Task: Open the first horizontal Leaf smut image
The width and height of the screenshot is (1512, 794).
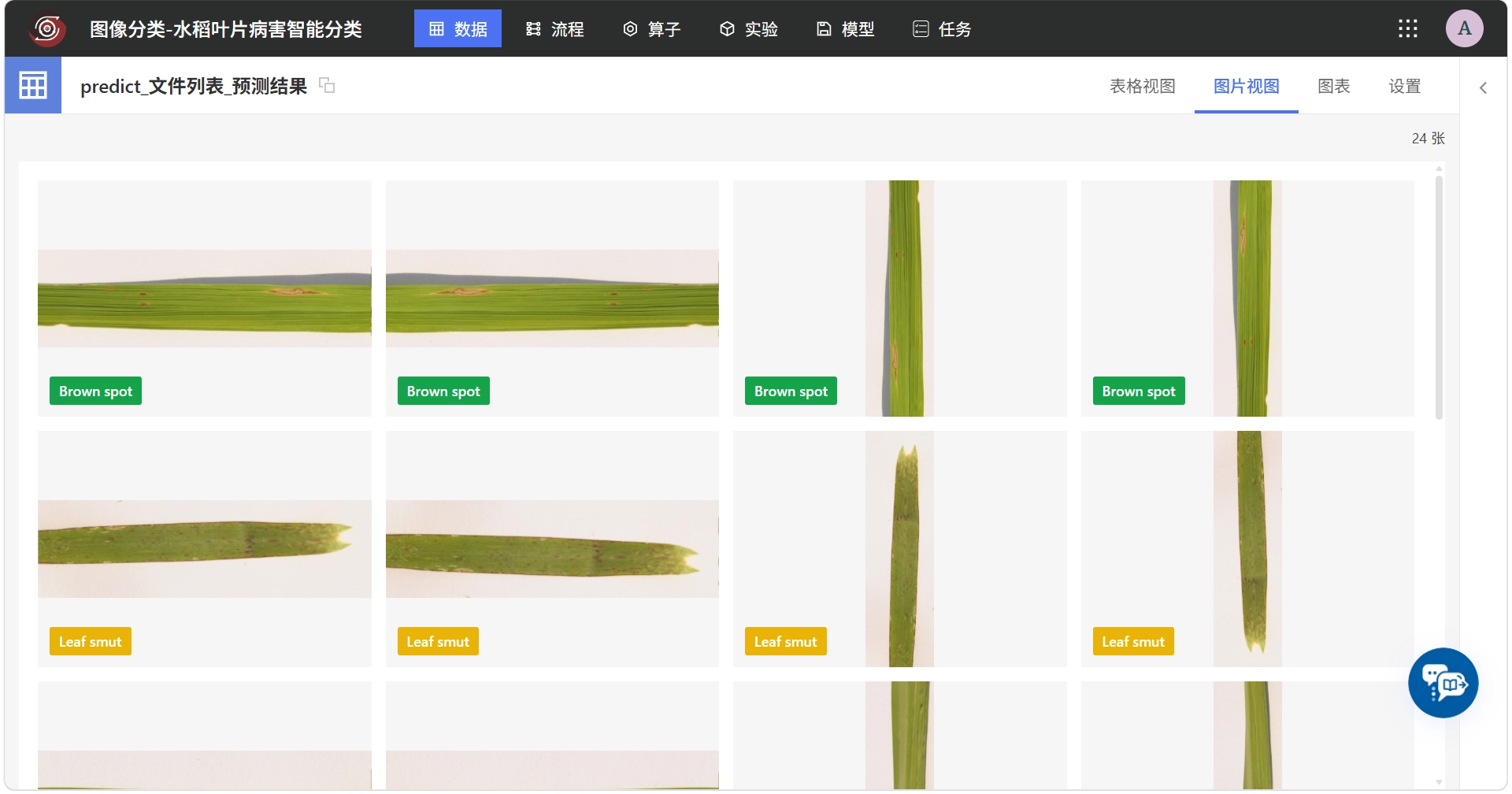Action: point(205,549)
